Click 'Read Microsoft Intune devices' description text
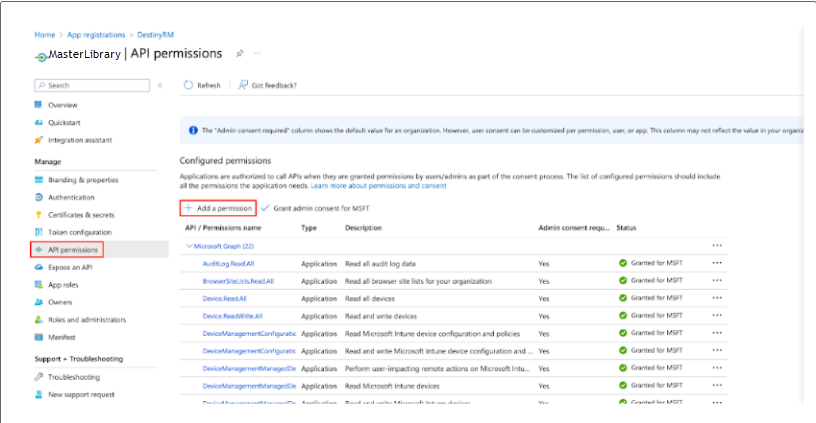The height and width of the screenshot is (423, 816). click(x=392, y=386)
